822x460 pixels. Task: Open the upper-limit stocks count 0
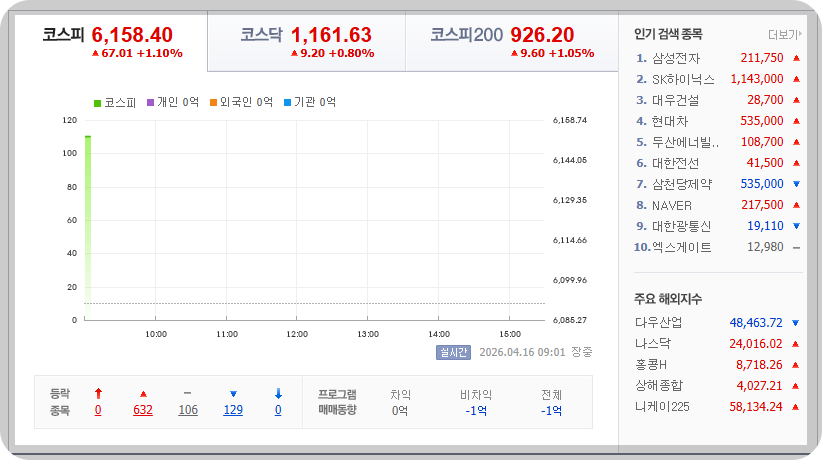point(98,410)
